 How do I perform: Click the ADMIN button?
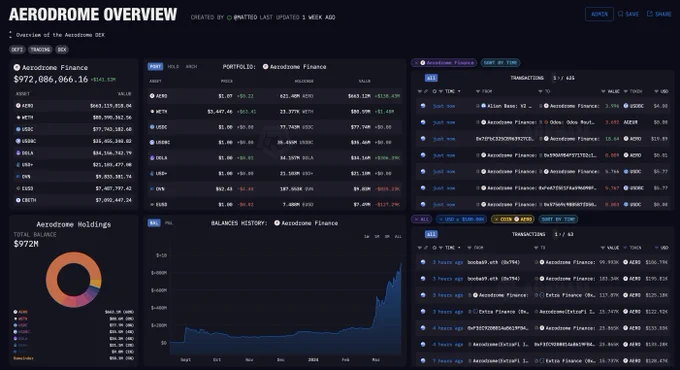(x=599, y=14)
